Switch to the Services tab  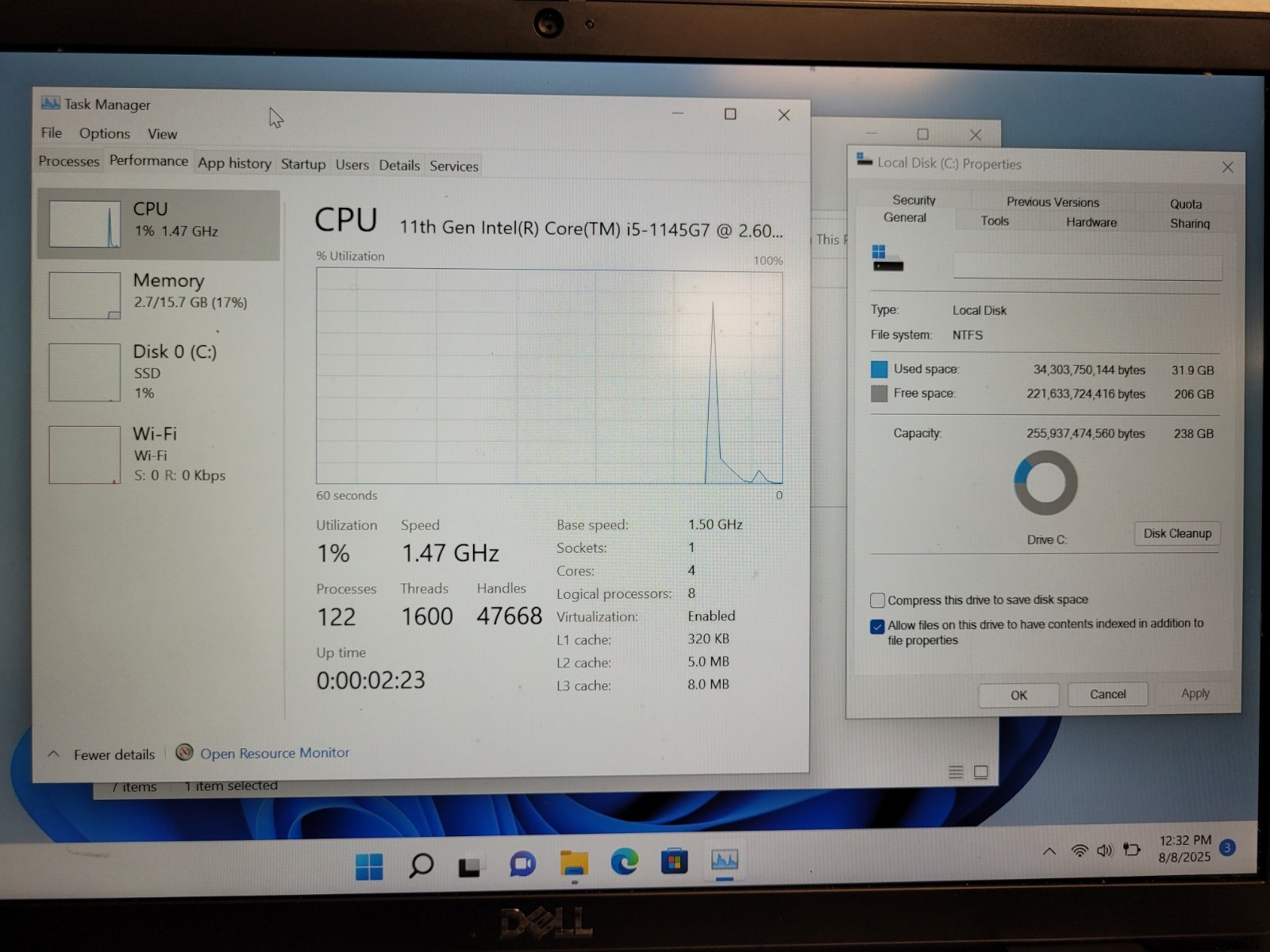(454, 166)
